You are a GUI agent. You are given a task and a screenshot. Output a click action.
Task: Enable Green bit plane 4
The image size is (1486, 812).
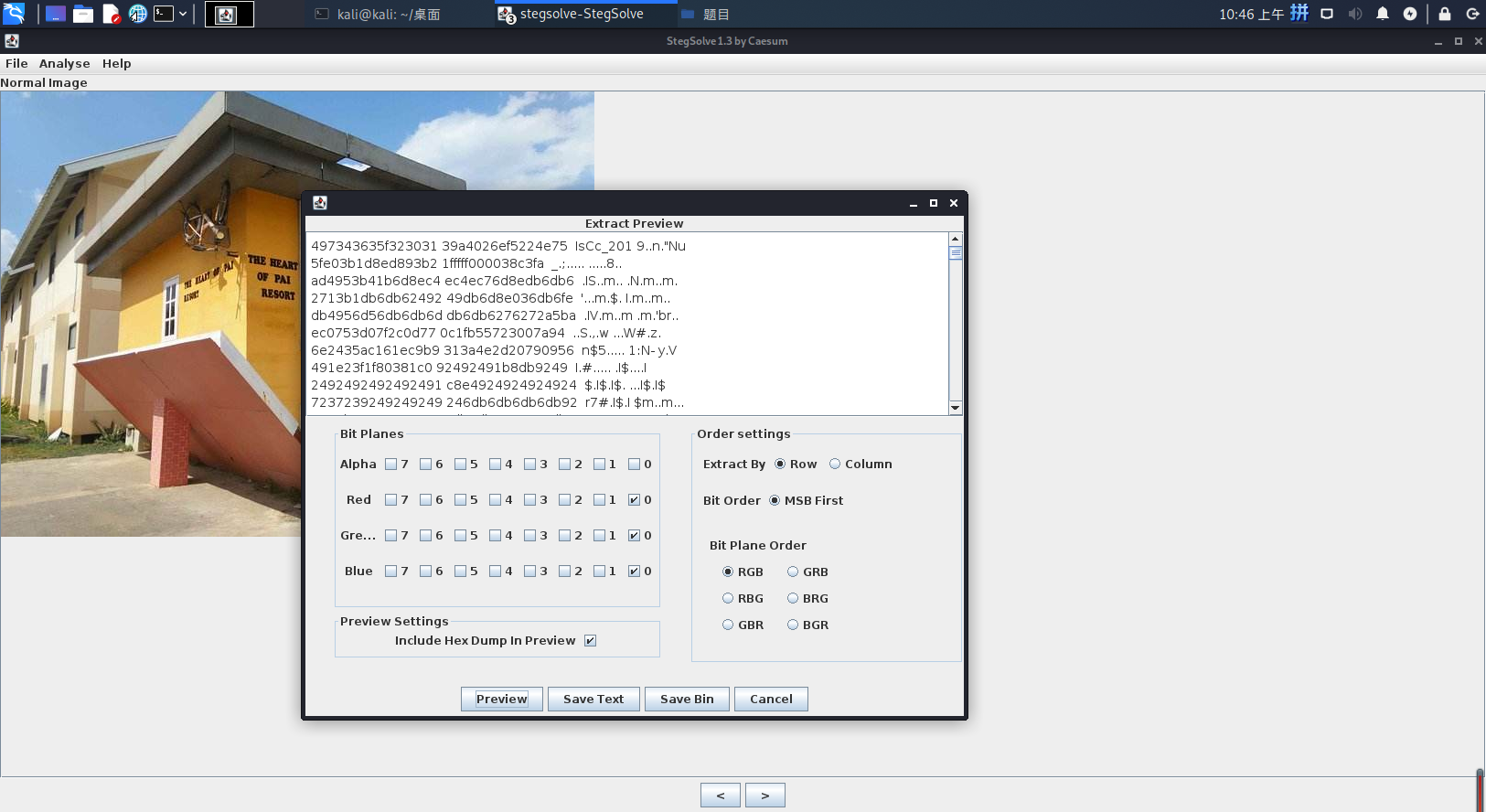pyautogui.click(x=496, y=536)
